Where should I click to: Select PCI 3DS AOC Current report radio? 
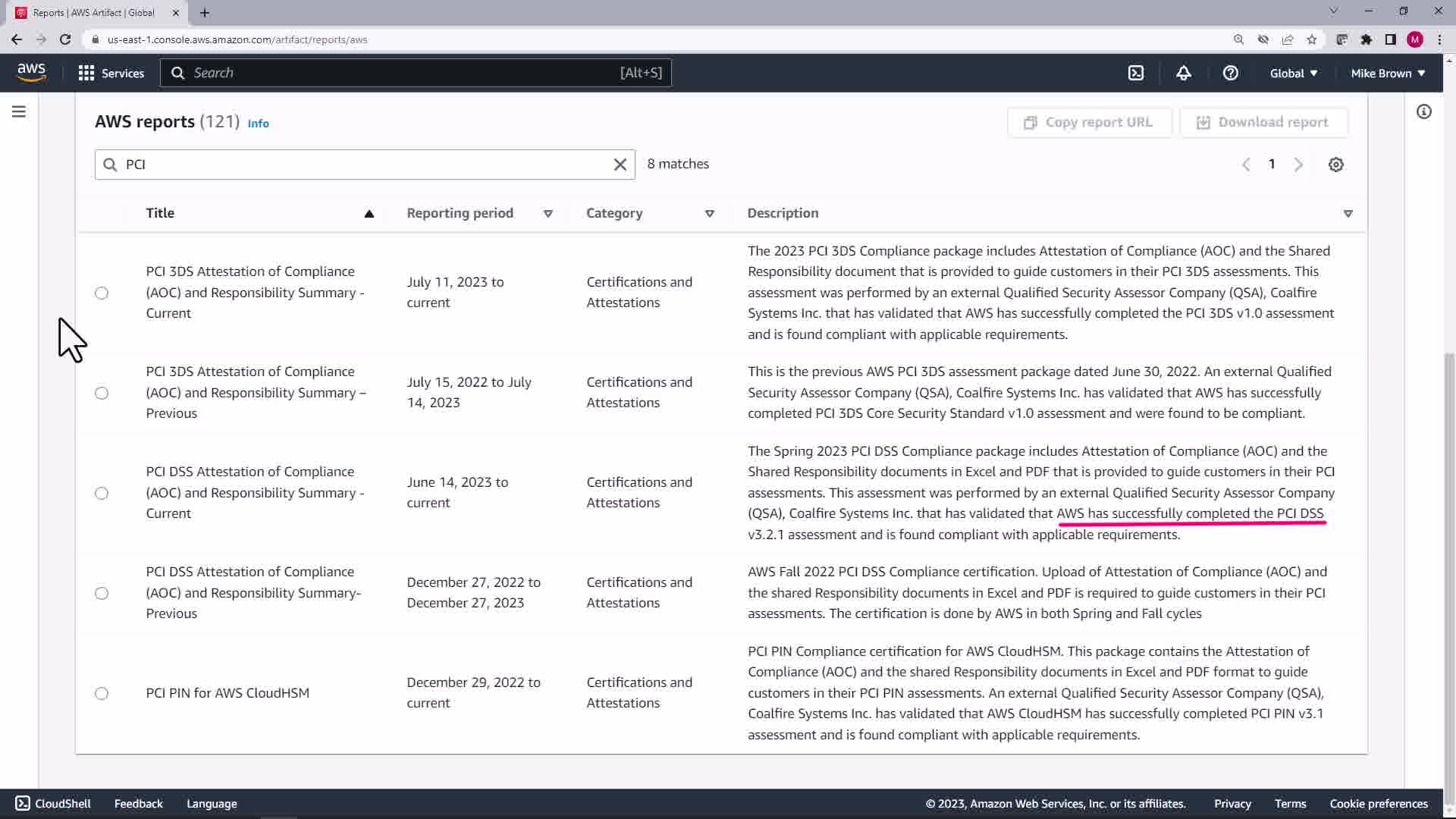102,293
